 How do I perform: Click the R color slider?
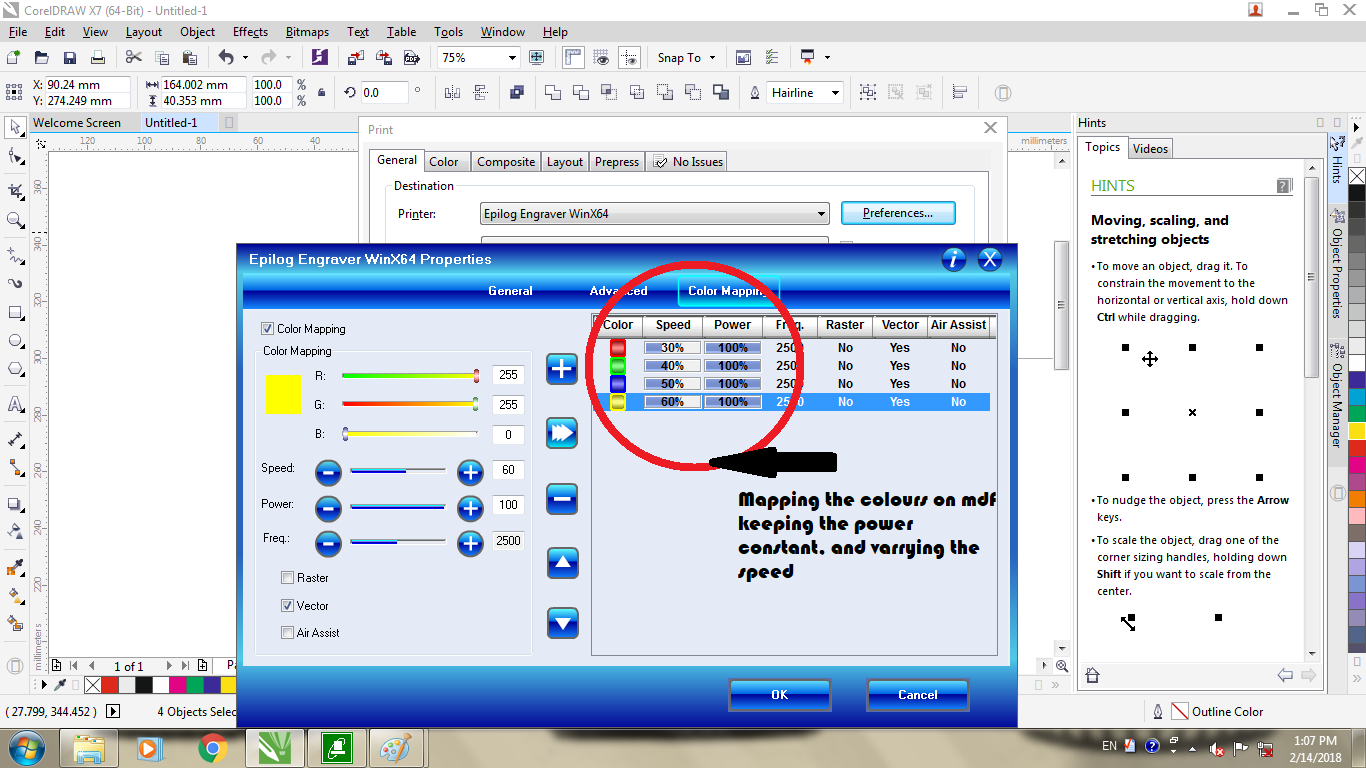click(x=411, y=376)
